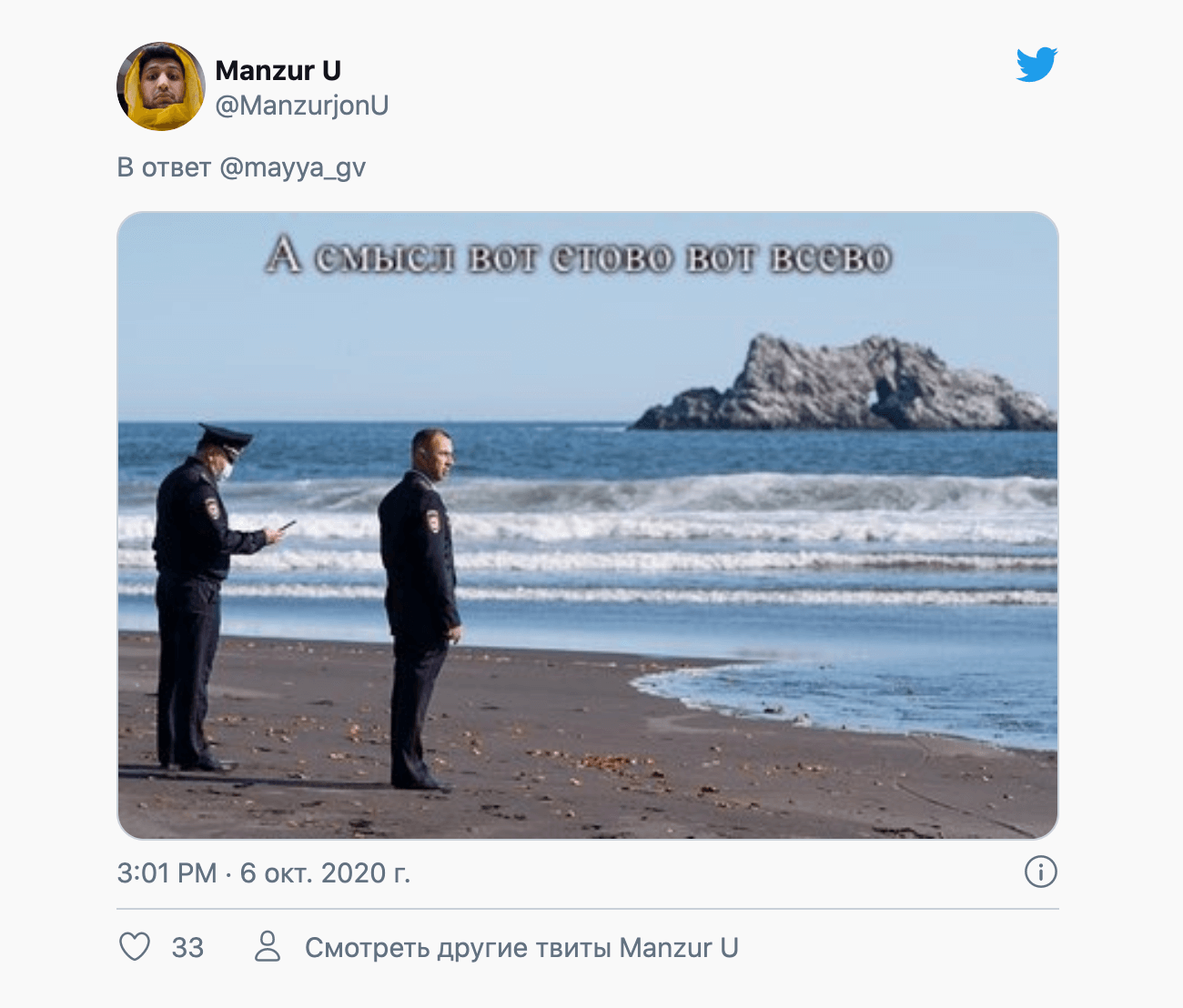
Task: Open Manzur U's profile avatar
Action: pyautogui.click(x=161, y=86)
